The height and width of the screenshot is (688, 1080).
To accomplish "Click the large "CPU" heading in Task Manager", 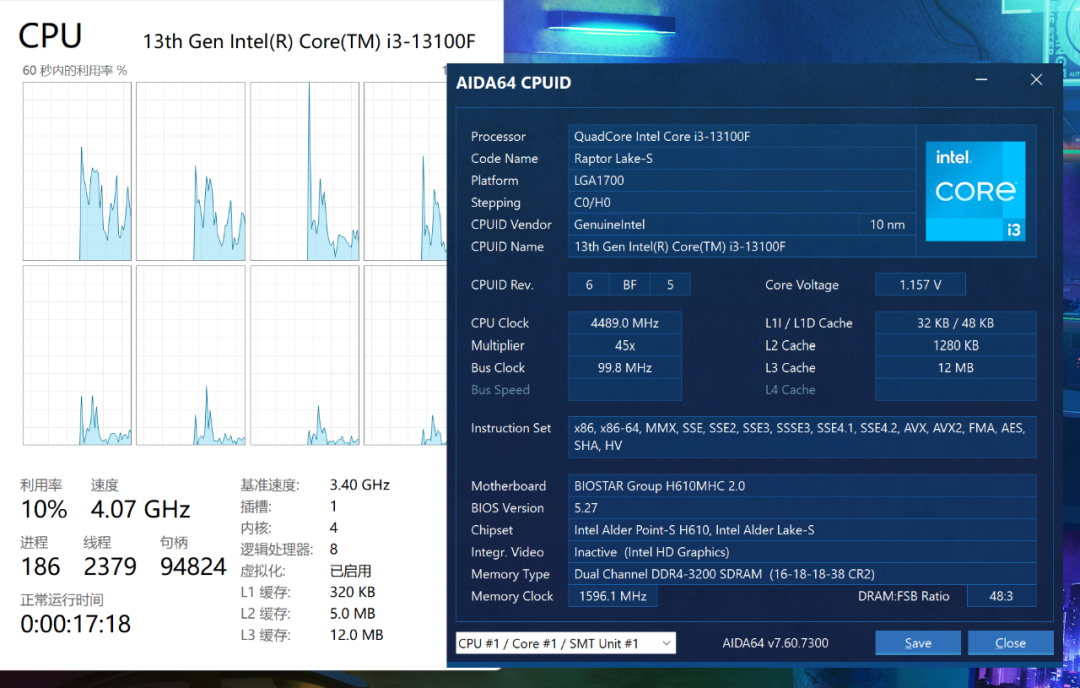I will tap(50, 36).
